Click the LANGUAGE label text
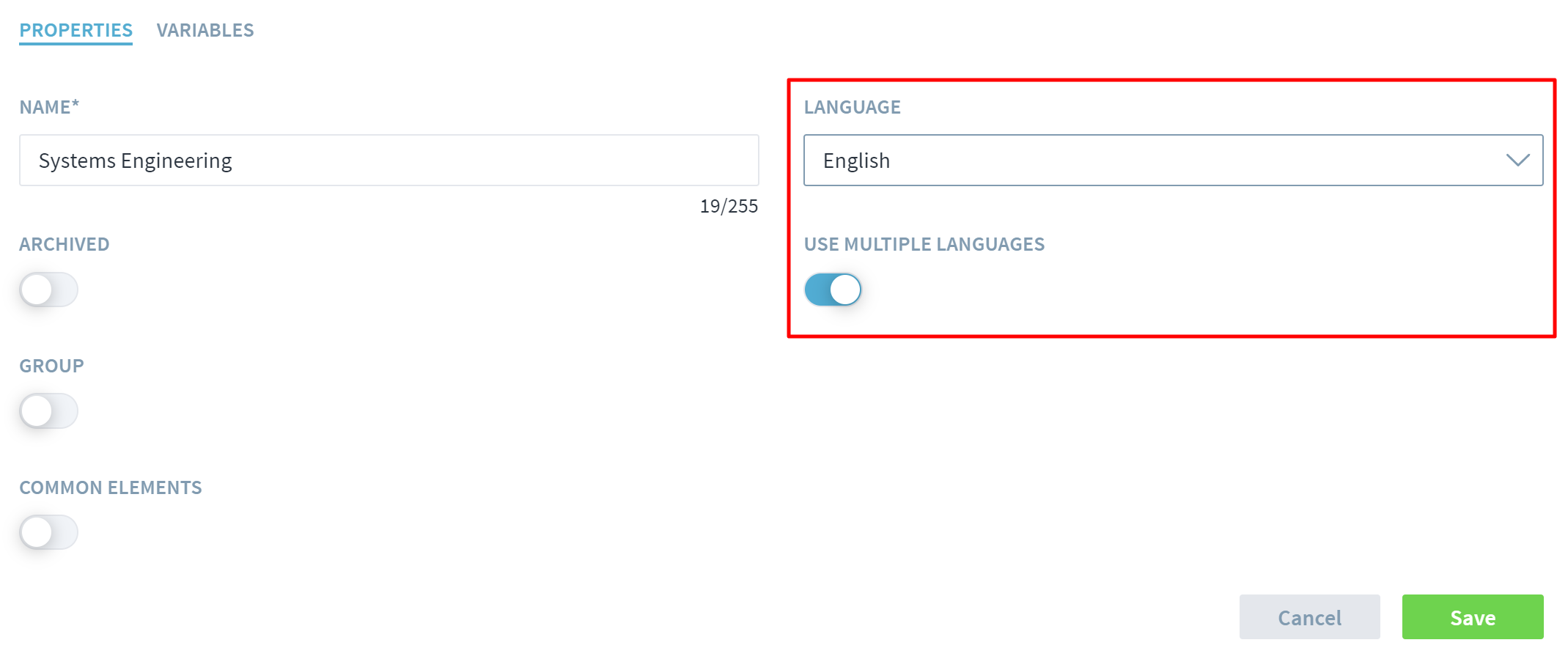This screenshot has height=659, width=1568. [852, 107]
